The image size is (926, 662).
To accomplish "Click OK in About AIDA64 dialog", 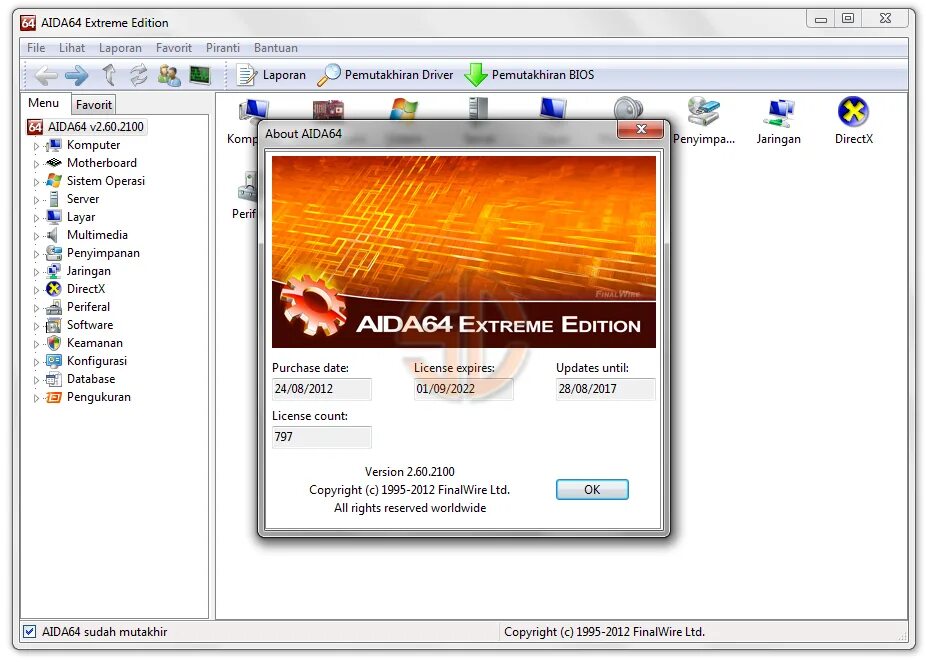I will 592,490.
